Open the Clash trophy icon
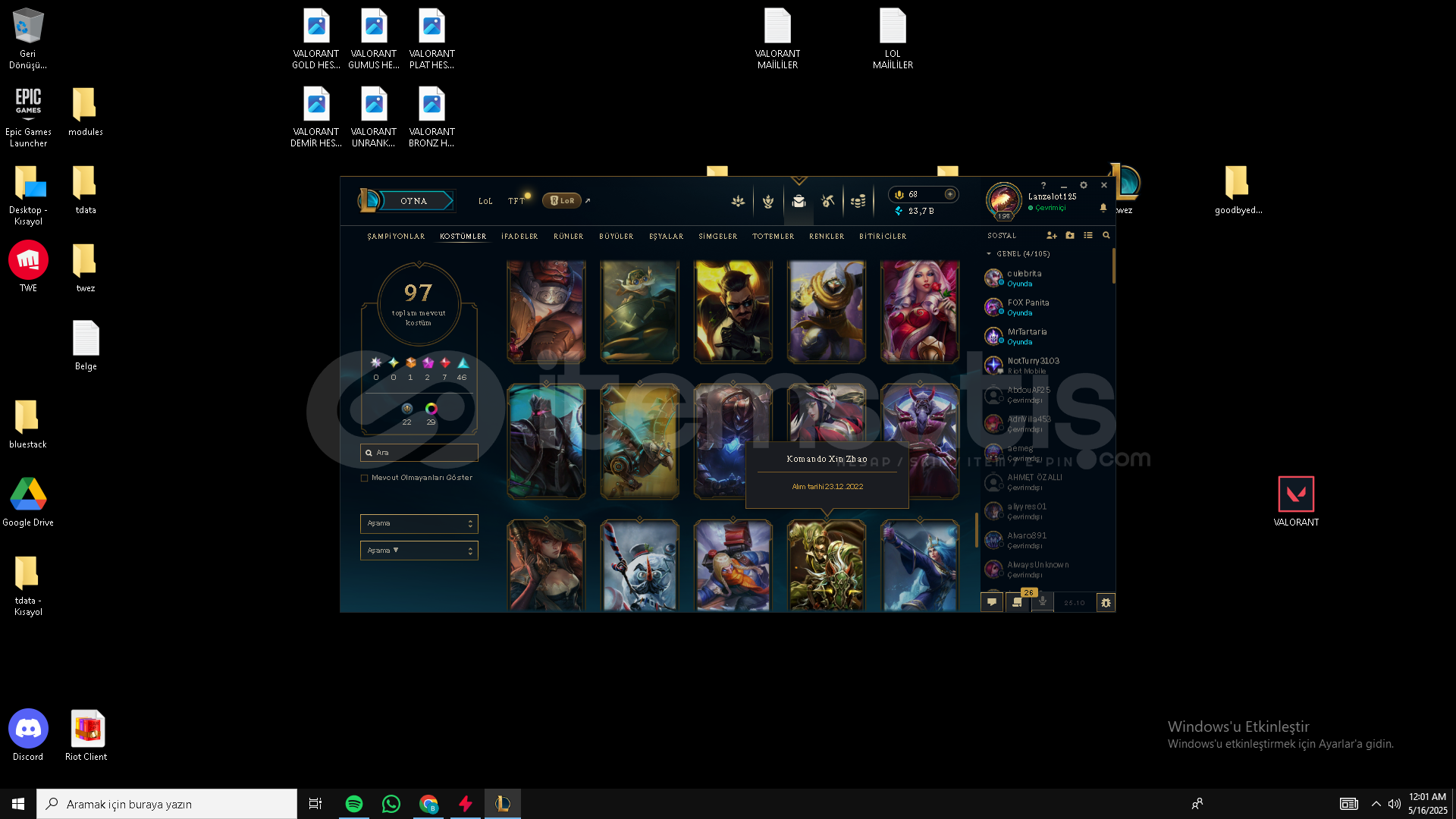Viewport: 1456px width, 819px height. click(738, 201)
